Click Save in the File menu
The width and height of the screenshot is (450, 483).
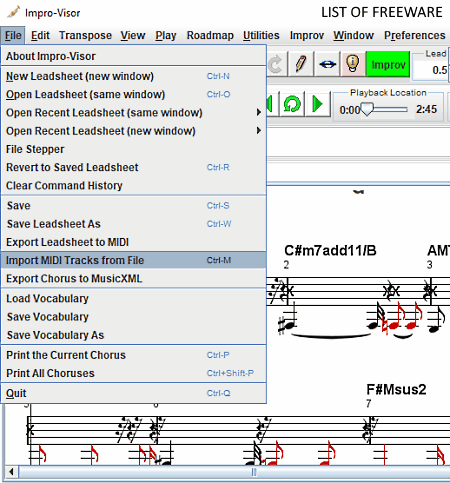point(133,205)
